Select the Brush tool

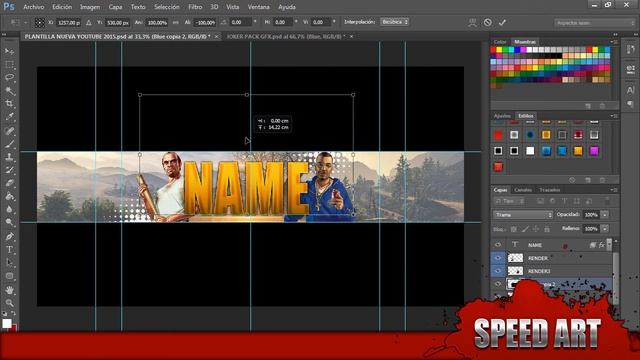tap(9, 144)
